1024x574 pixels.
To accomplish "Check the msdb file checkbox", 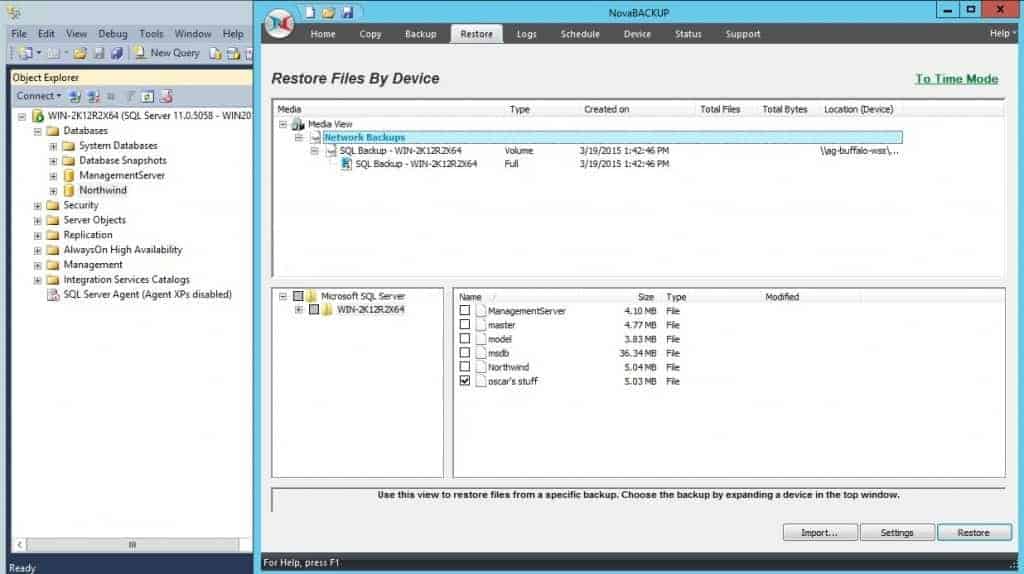I will [464, 353].
